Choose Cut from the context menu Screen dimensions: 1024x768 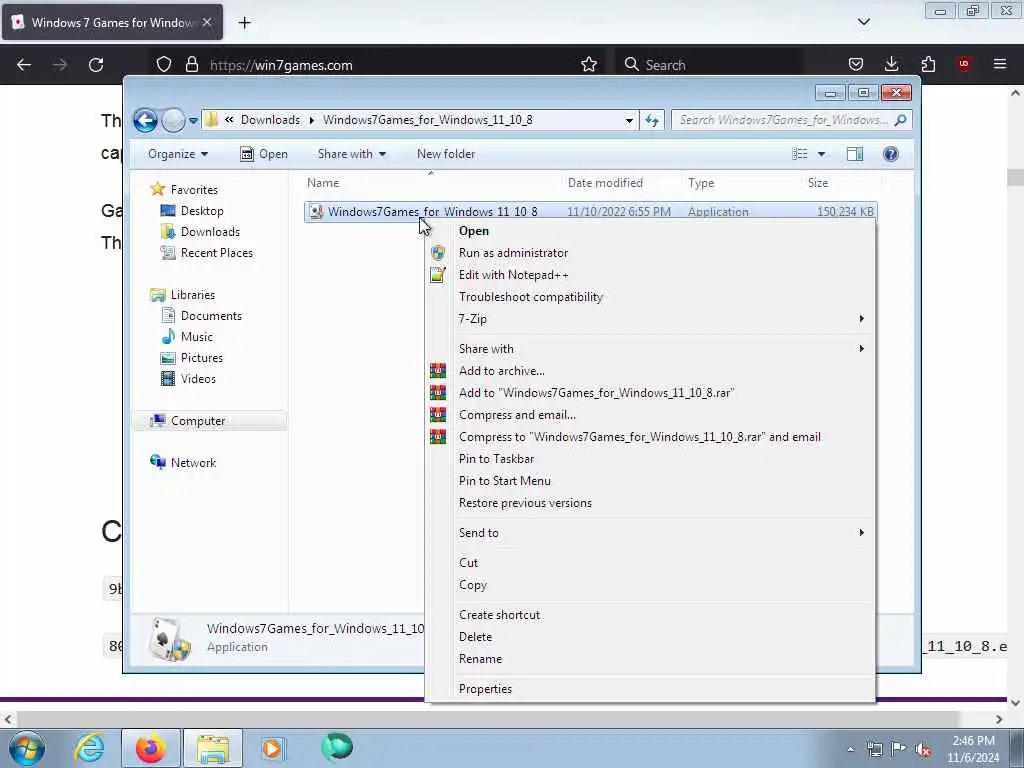tap(650, 563)
